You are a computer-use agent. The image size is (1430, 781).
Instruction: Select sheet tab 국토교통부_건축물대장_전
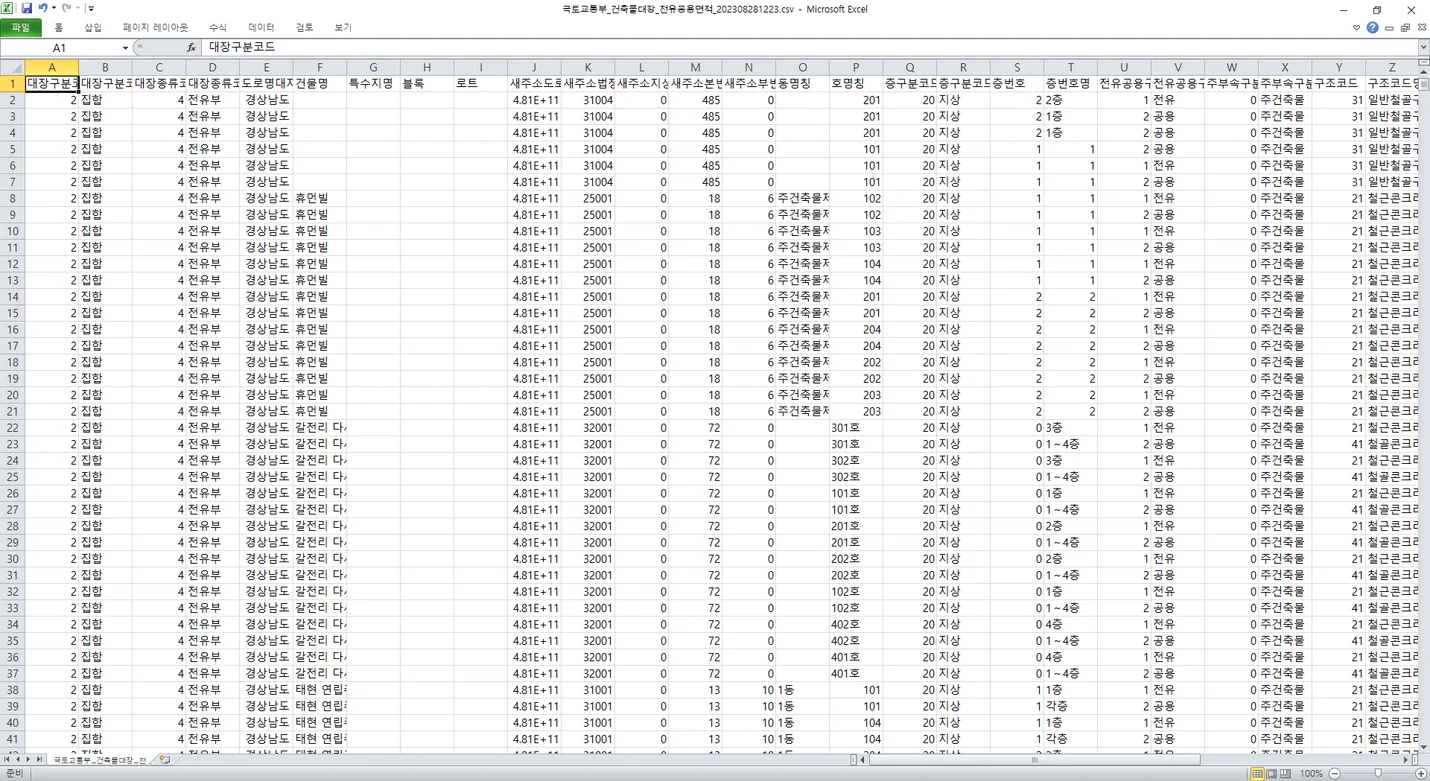point(100,760)
